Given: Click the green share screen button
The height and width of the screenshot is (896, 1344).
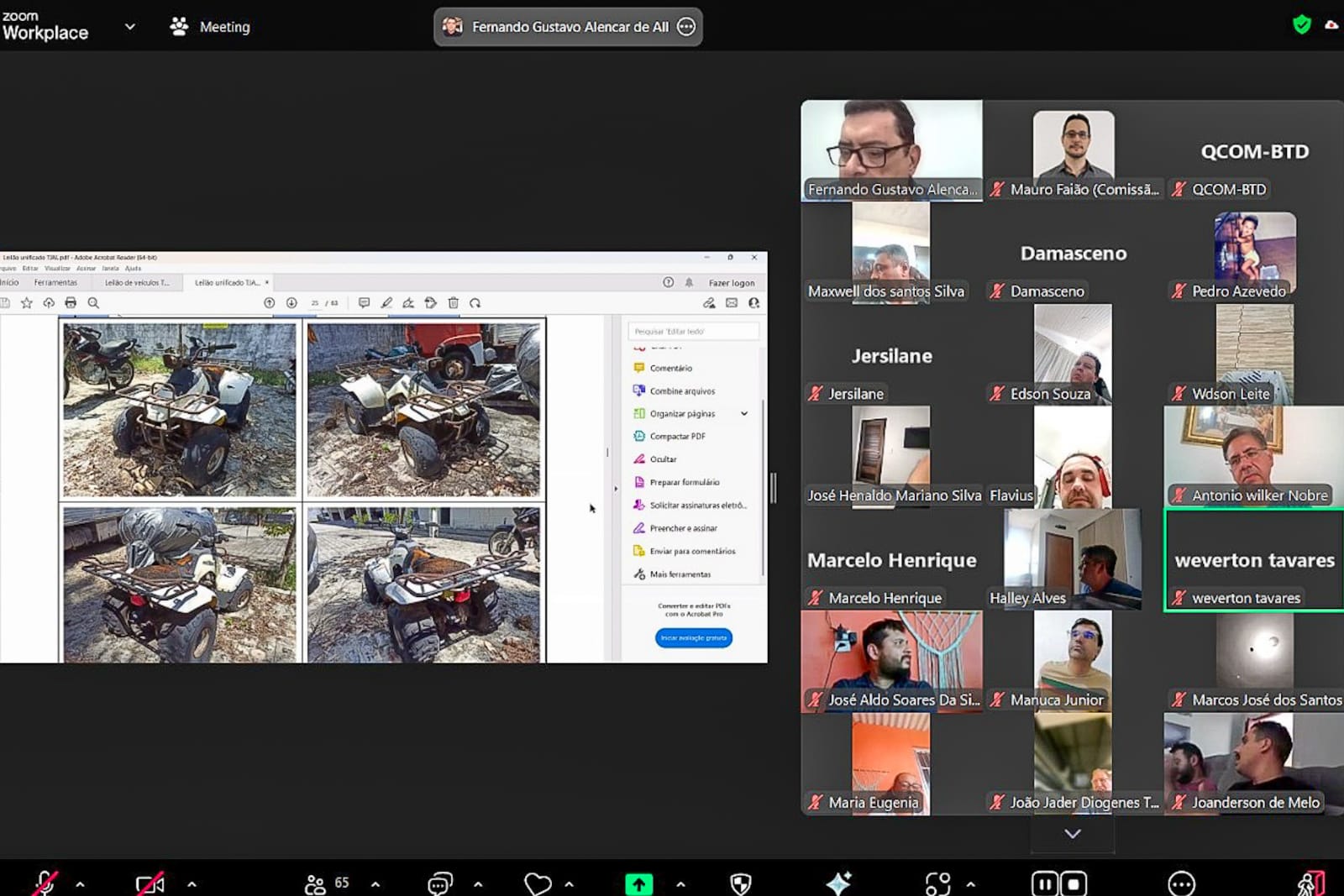Looking at the screenshot, I should (x=638, y=883).
